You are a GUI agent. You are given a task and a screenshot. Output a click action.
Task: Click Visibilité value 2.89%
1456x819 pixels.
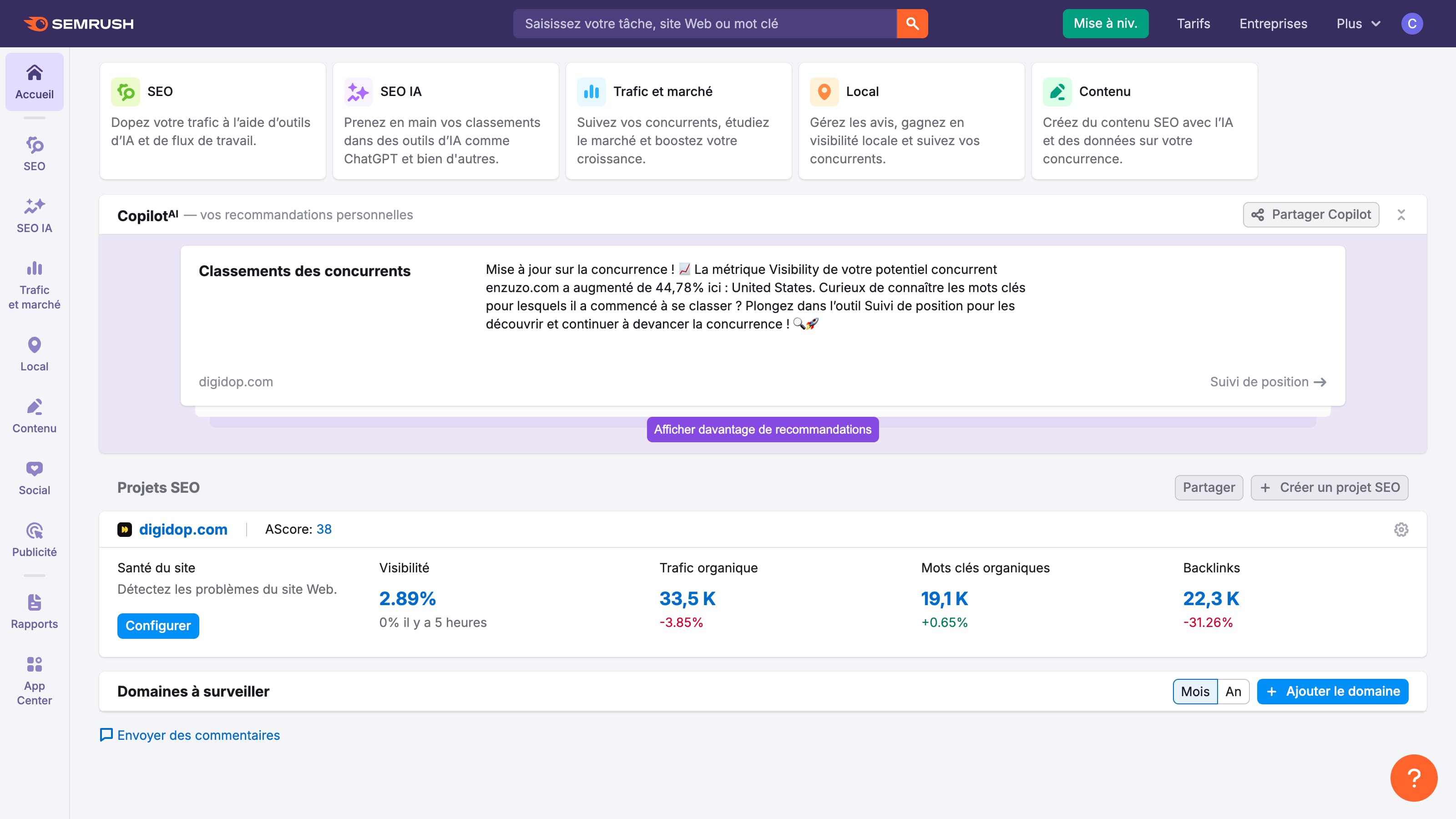point(408,599)
